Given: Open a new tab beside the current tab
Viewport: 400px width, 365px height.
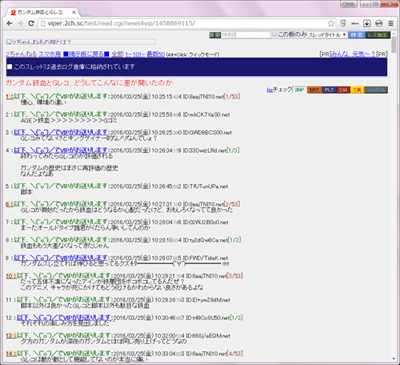Looking at the screenshot, I should [86, 13].
